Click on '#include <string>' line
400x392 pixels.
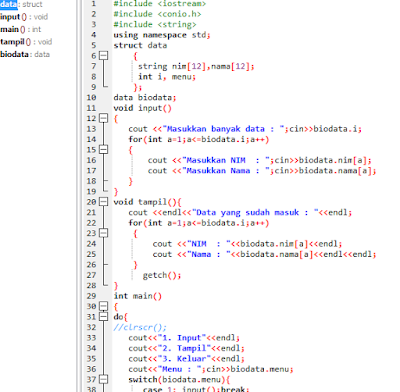(155, 24)
